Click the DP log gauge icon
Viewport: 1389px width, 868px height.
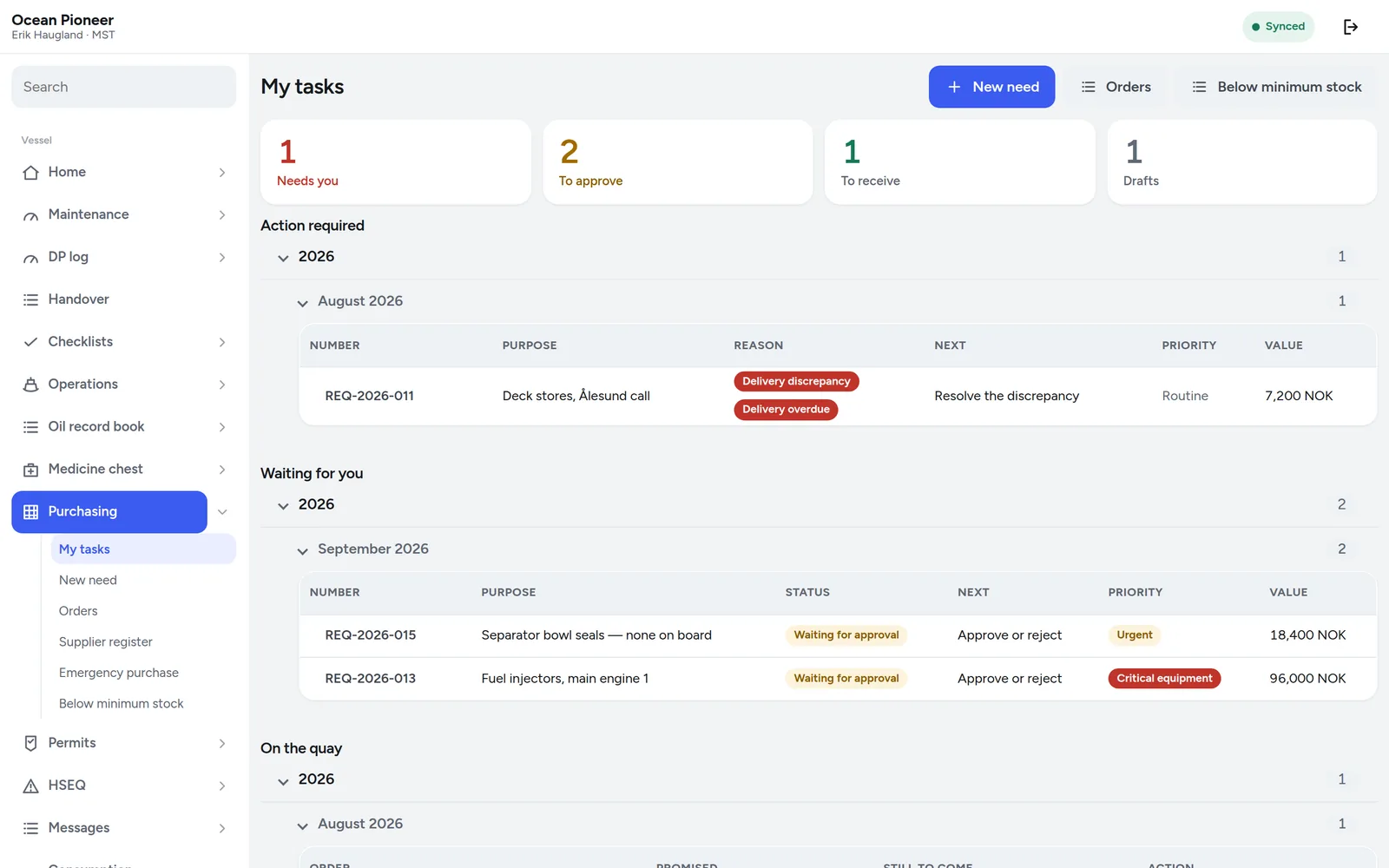(30, 258)
